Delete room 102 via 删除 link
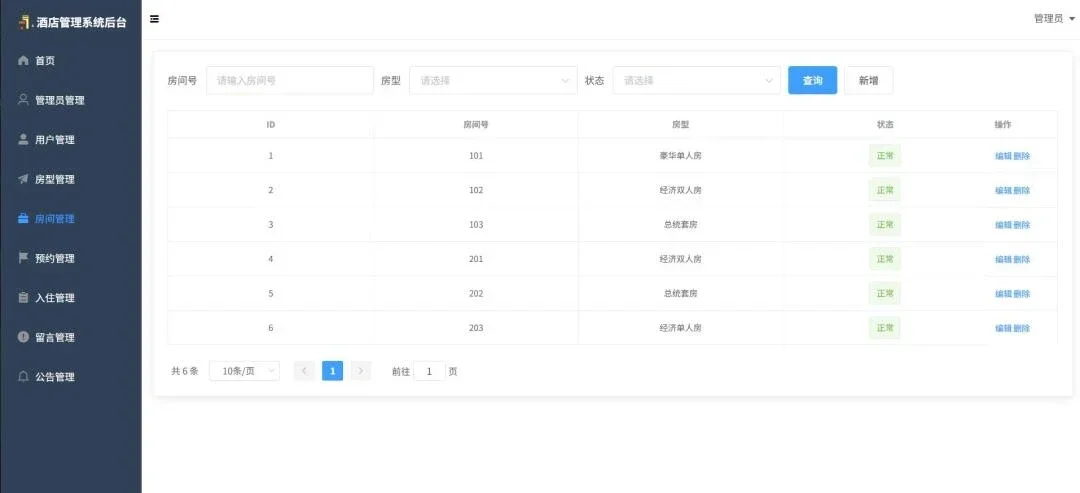Screen dimensions: 1080x493 (1022, 191)
